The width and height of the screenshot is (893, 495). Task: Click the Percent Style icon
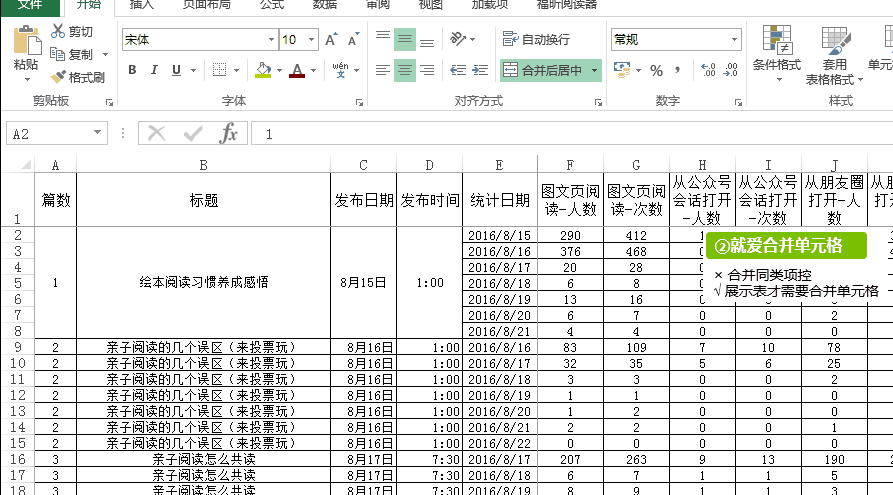[x=657, y=70]
